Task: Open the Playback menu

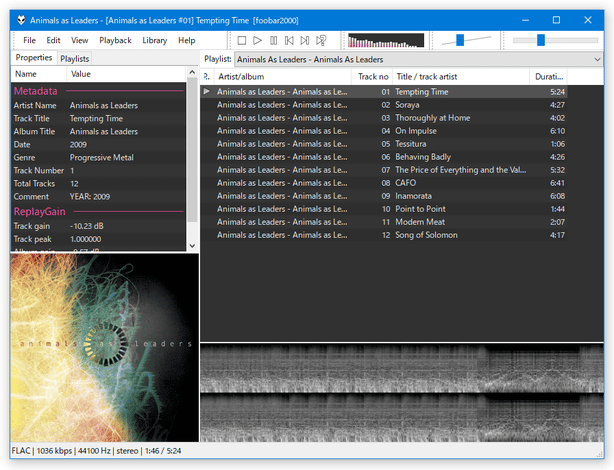Action: [x=115, y=40]
